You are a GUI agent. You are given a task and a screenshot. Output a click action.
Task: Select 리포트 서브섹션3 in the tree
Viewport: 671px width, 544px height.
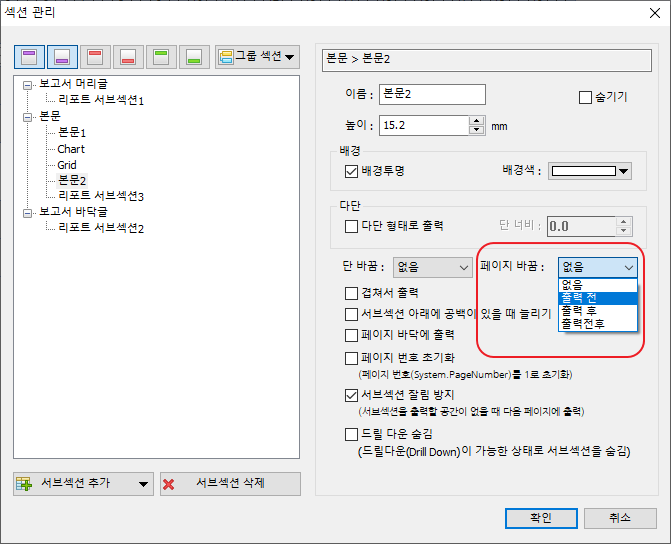point(101,196)
